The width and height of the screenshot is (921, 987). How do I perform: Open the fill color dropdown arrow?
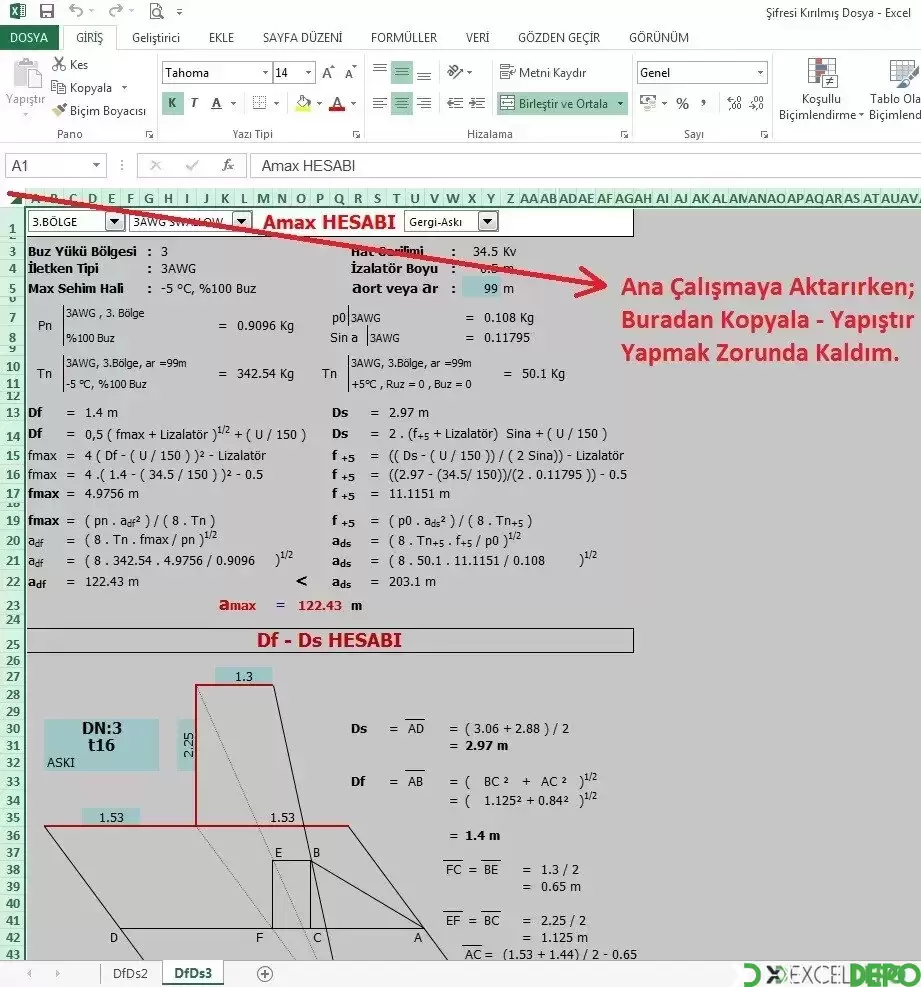pyautogui.click(x=319, y=103)
